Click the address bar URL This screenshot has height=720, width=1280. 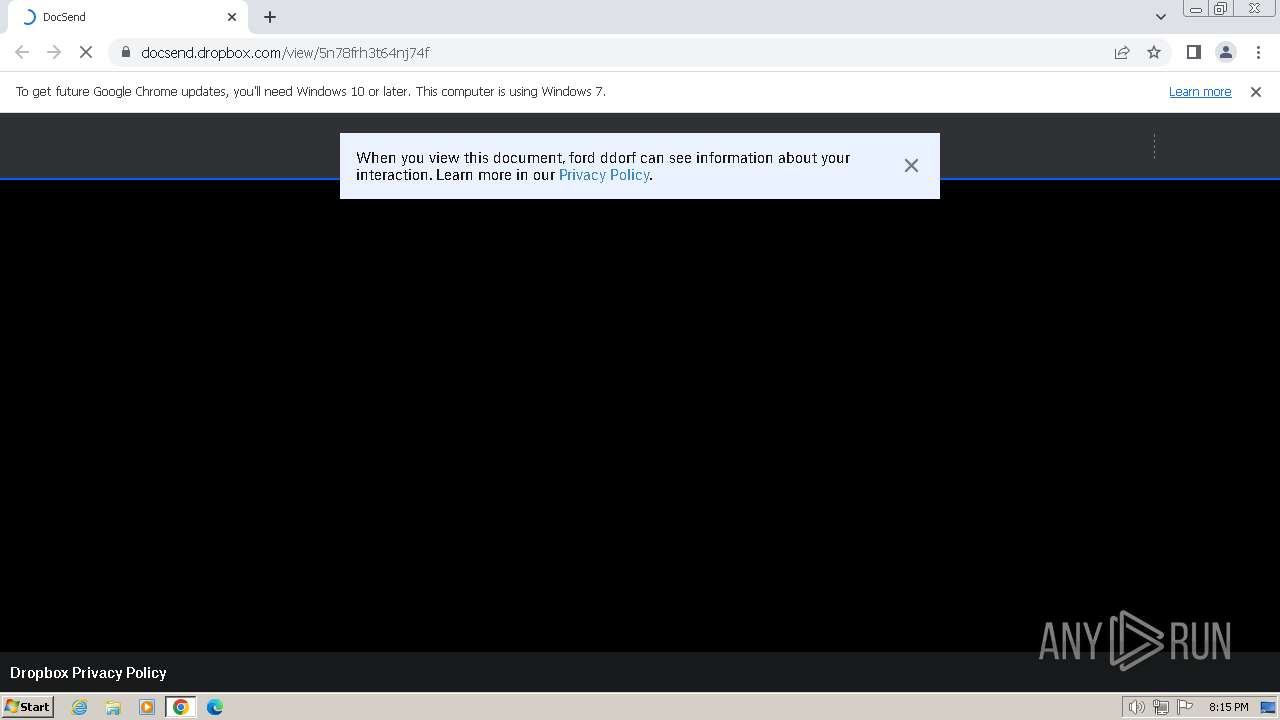point(285,52)
